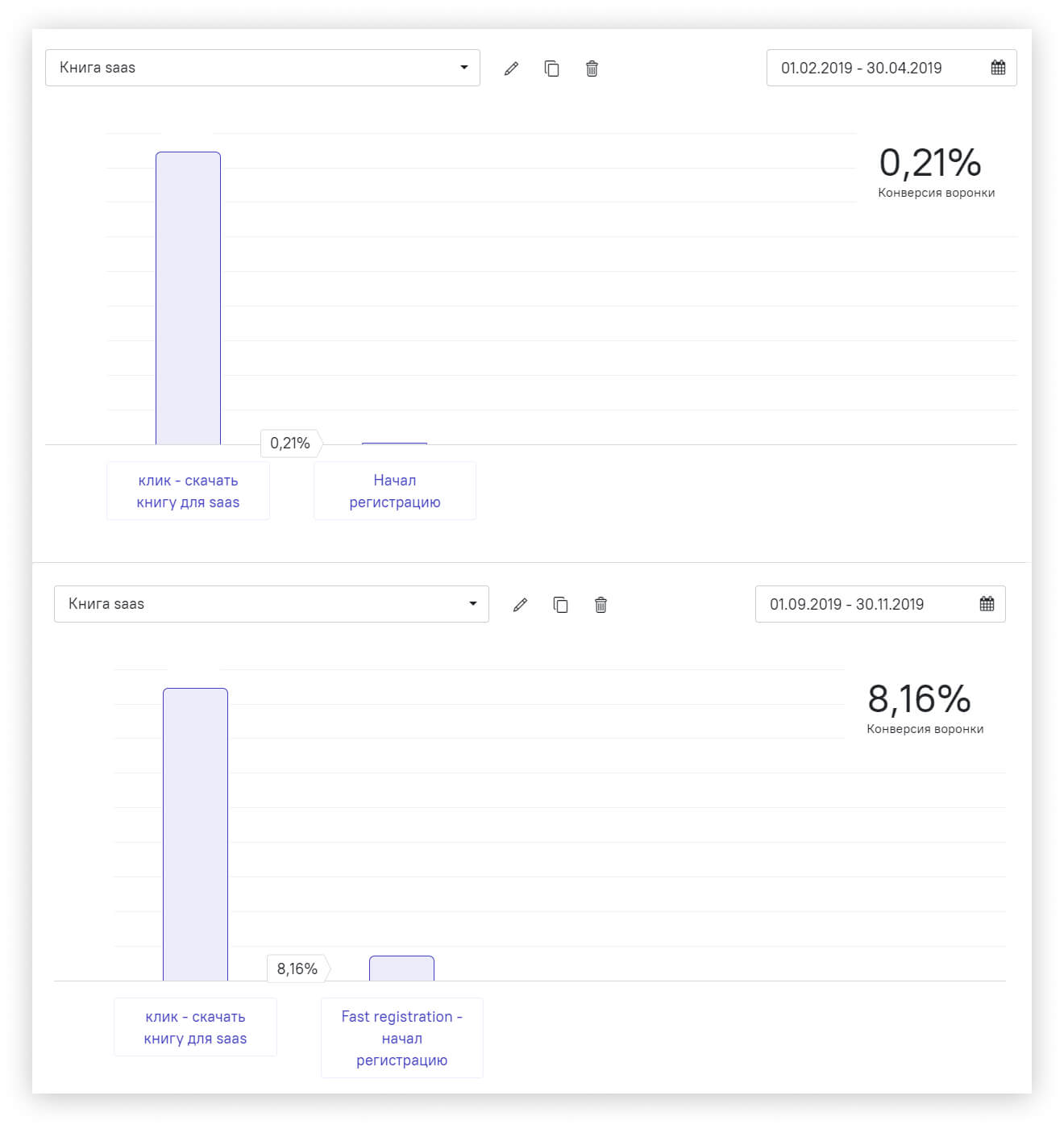
Task: Click the top date range field 01.02.2019
Action: (x=892, y=68)
